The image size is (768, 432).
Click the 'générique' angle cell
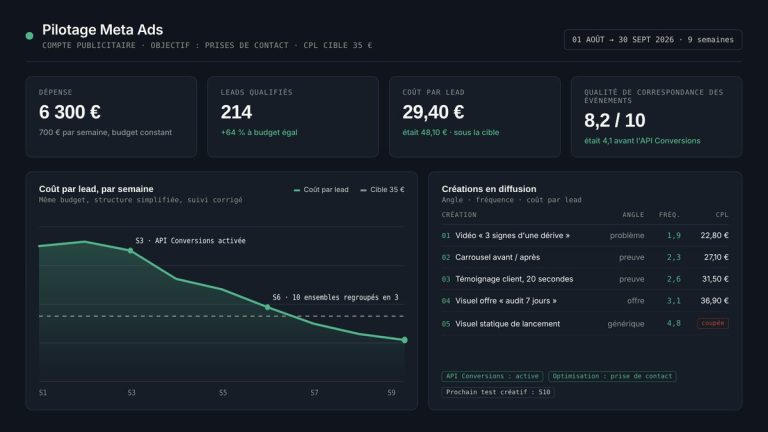click(x=625, y=324)
